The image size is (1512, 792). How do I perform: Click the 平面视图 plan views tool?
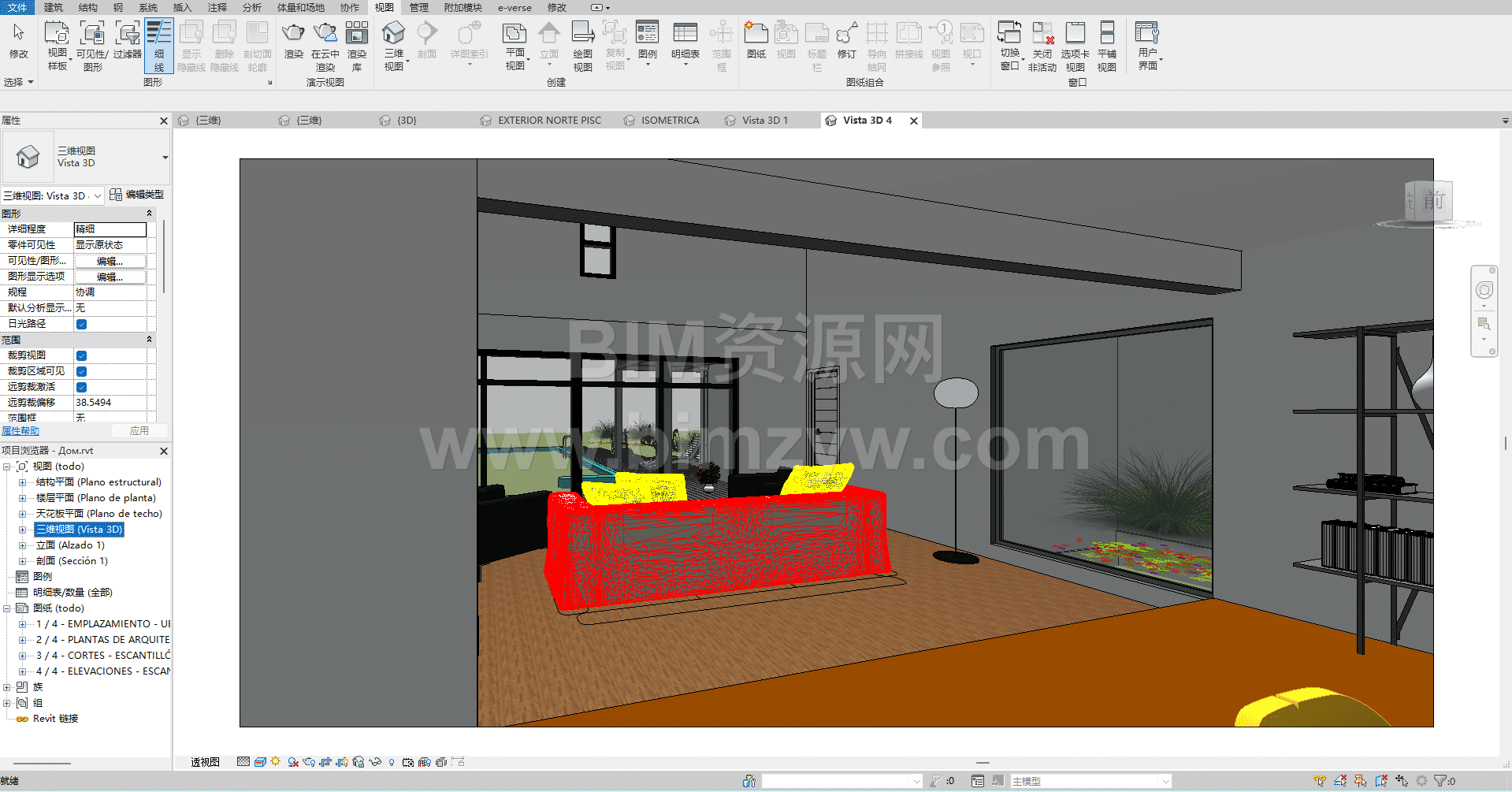point(515,46)
